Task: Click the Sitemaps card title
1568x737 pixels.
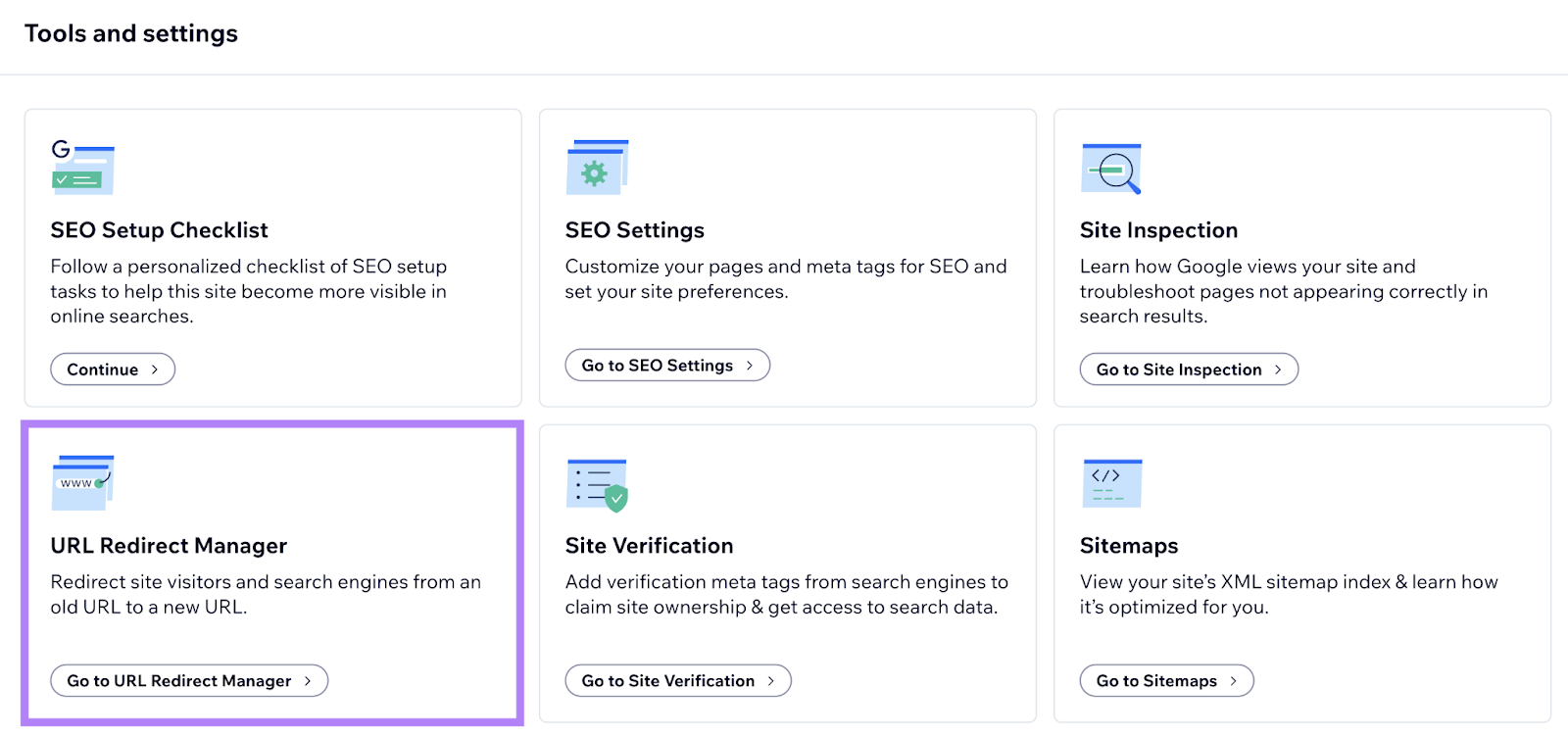Action: [1128, 546]
